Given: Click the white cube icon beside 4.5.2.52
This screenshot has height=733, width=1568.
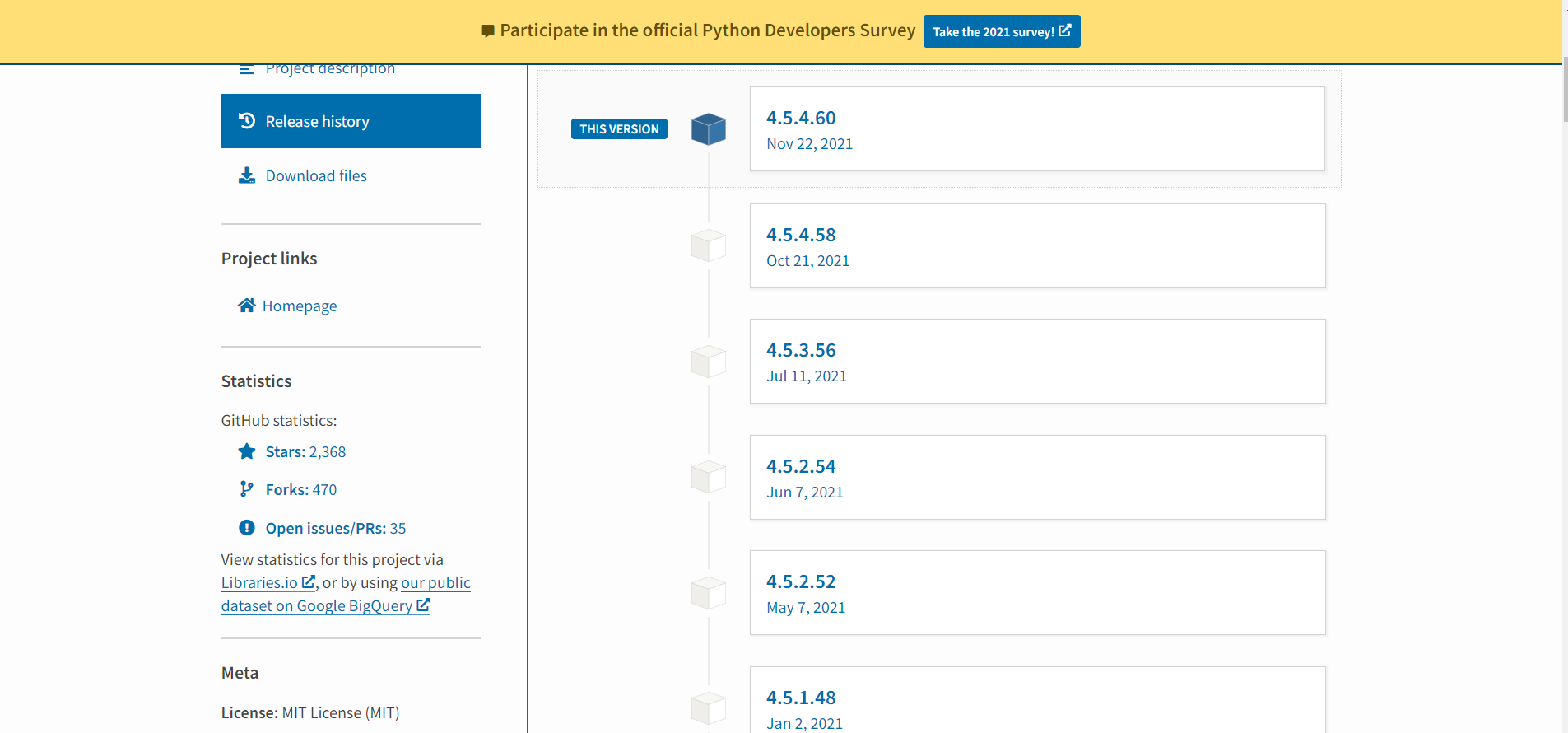Looking at the screenshot, I should 709,593.
